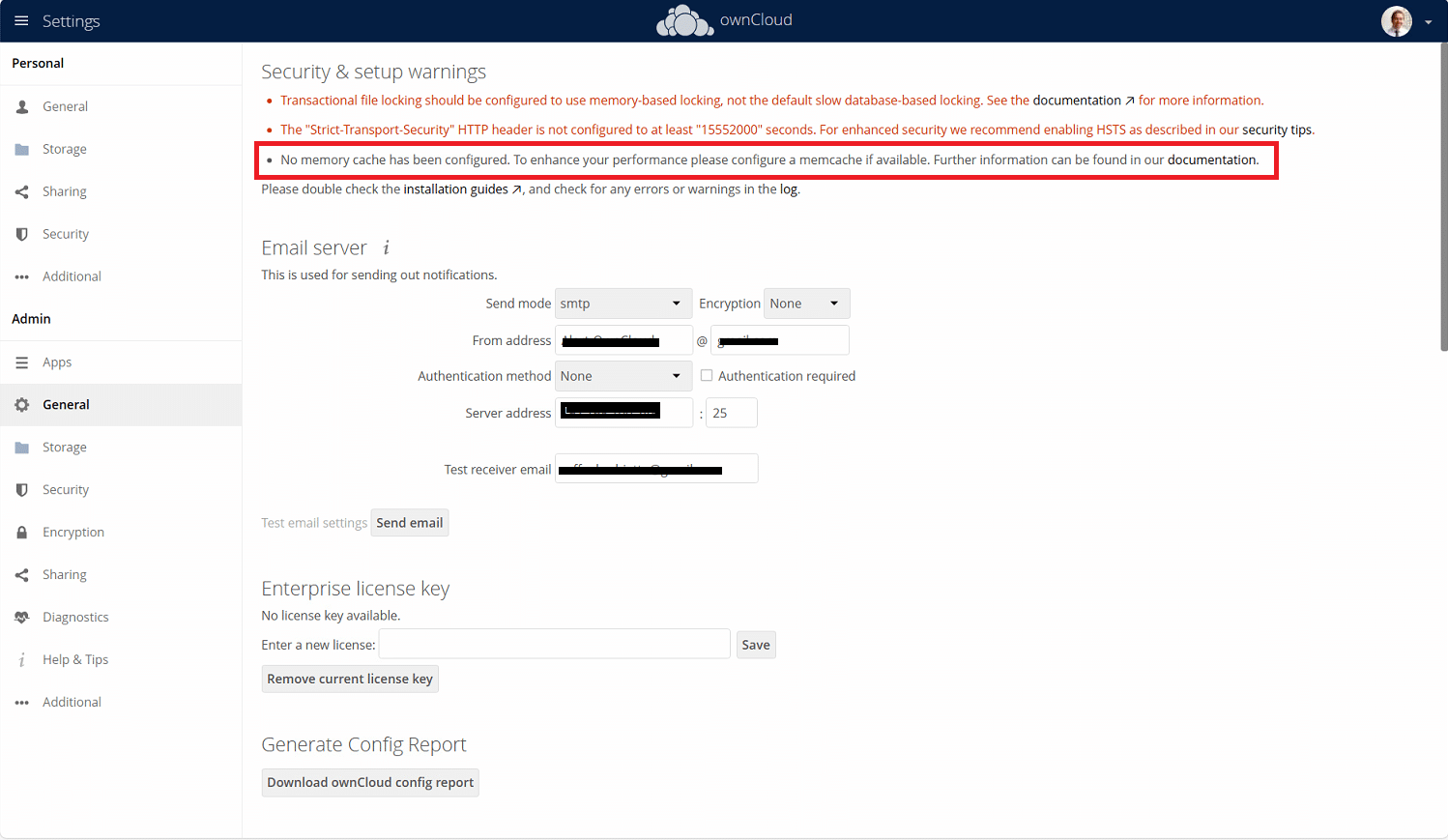
Task: Open the security tips link
Action: pyautogui.click(x=1277, y=130)
